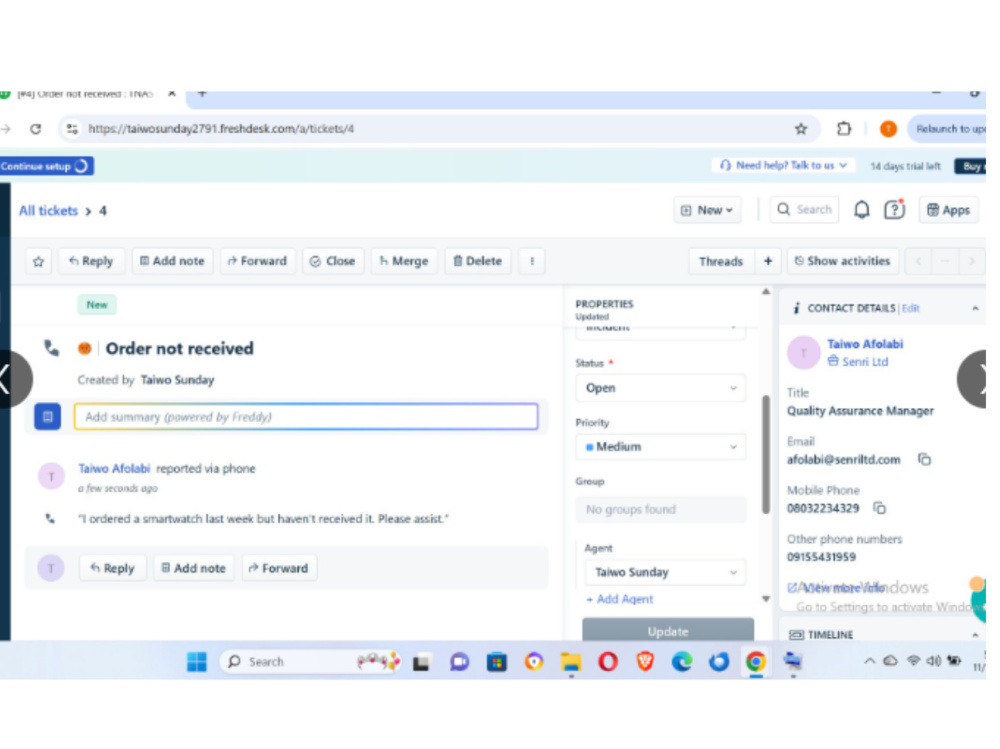Open Microsoft Store from the taskbar
Image resolution: width=1000 pixels, height=749 pixels.
(x=497, y=662)
